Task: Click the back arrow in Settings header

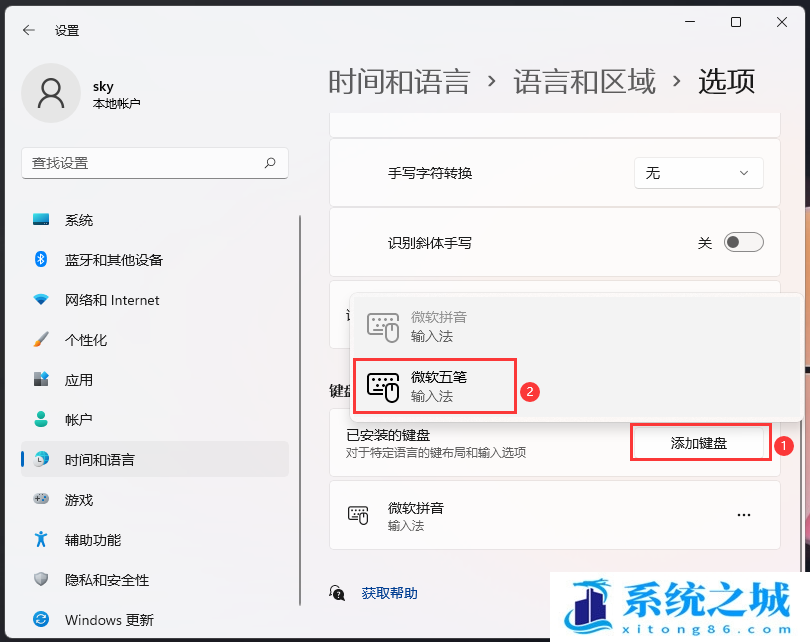Action: tap(29, 30)
